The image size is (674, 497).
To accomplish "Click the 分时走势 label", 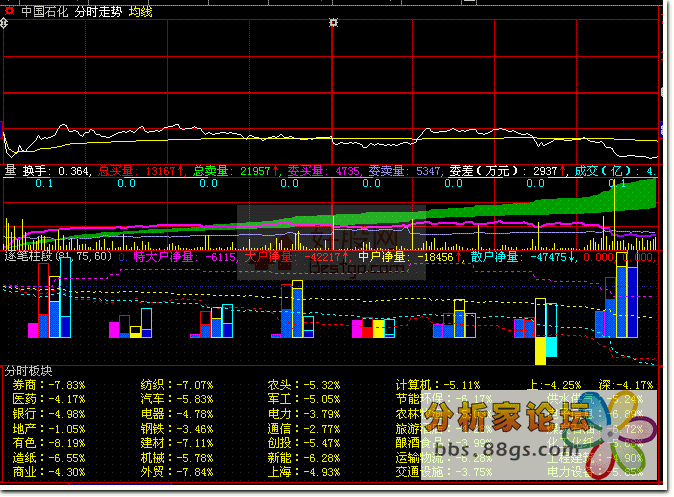I will (x=98, y=12).
